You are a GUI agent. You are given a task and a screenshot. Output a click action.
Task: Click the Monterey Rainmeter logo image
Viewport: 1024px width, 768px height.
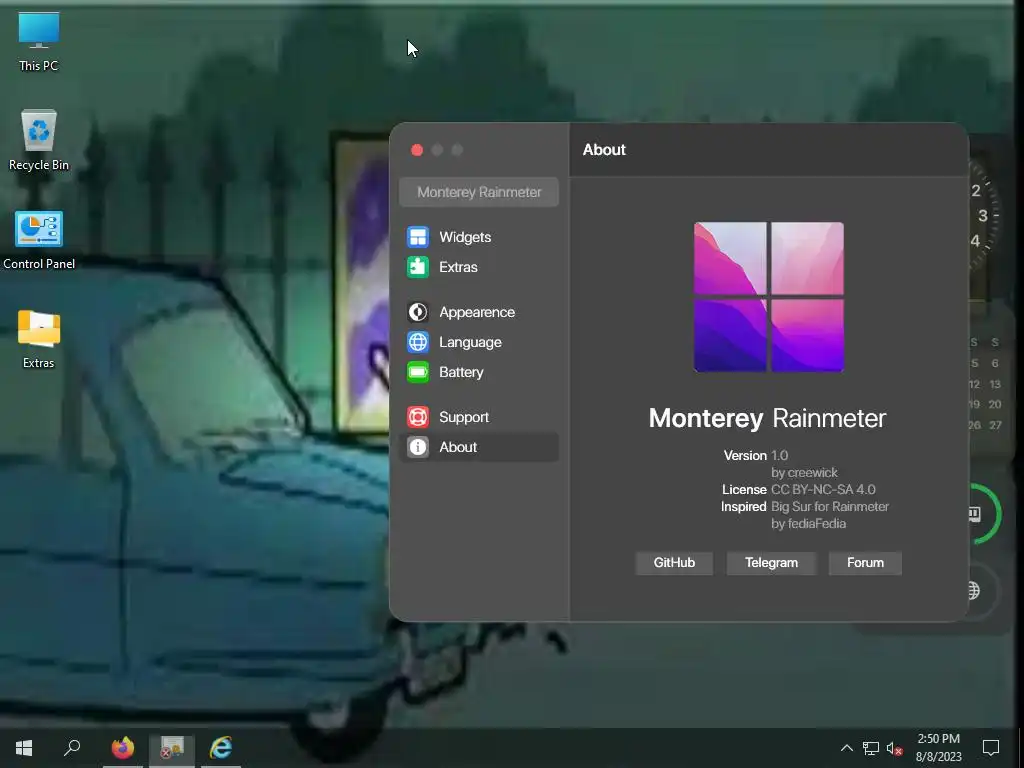tap(769, 297)
